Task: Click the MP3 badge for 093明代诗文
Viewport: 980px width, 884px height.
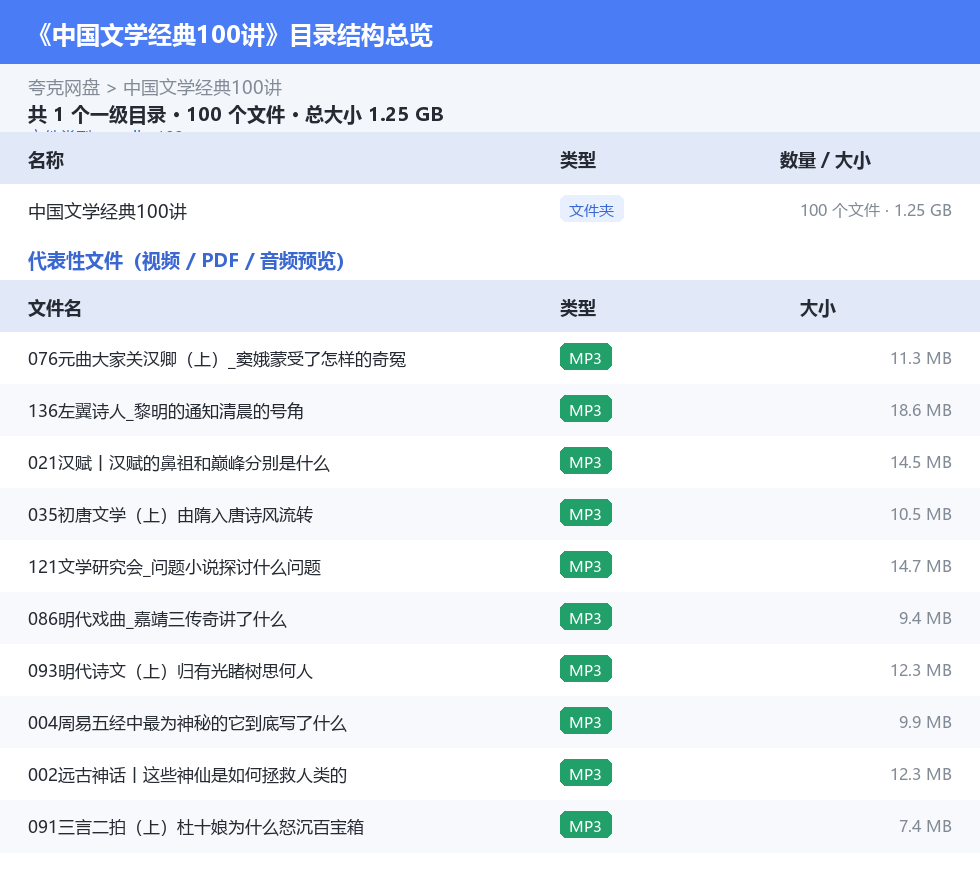Action: [x=586, y=669]
